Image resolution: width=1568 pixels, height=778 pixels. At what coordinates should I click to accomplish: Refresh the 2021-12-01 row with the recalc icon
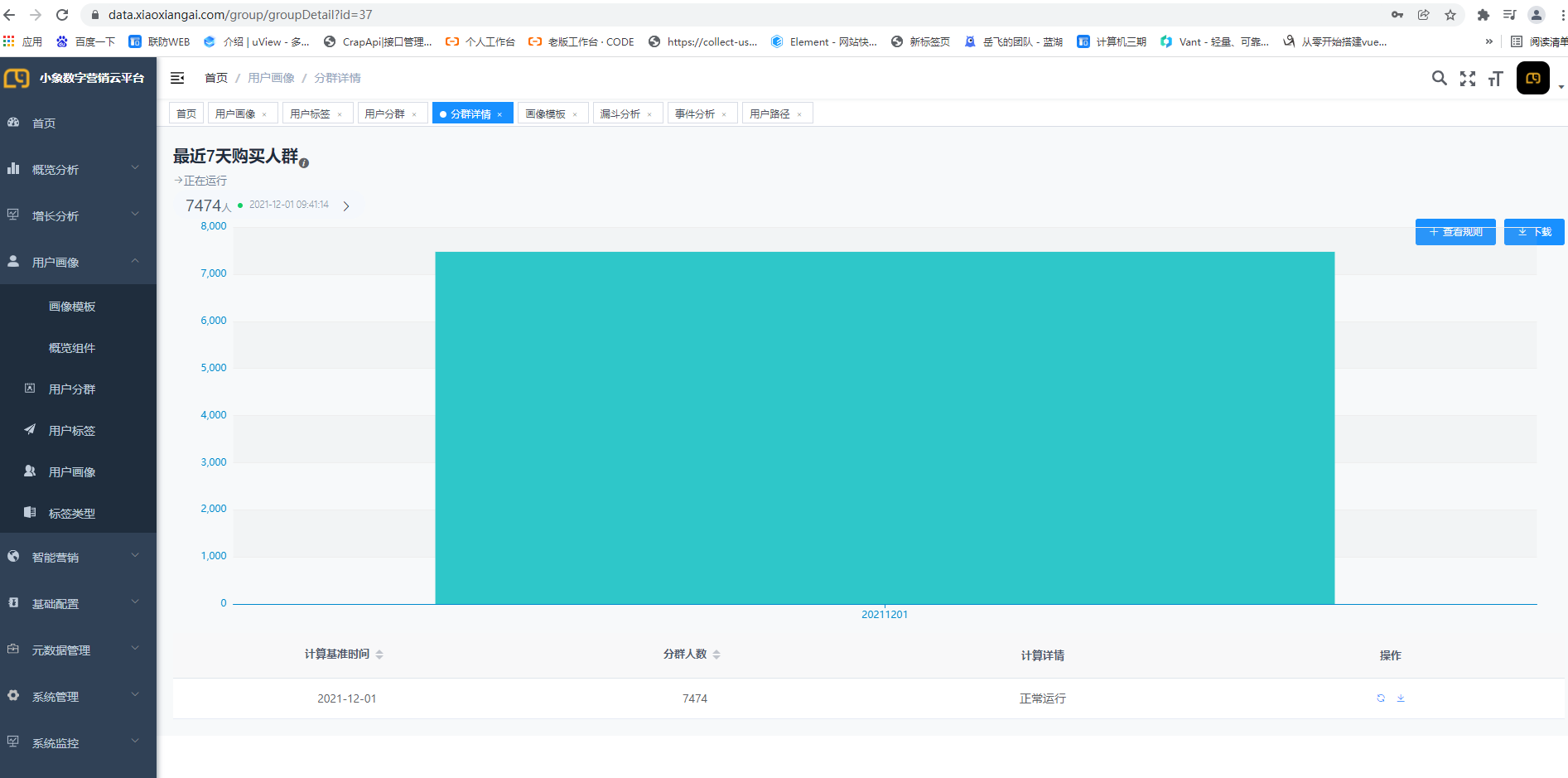point(1380,698)
